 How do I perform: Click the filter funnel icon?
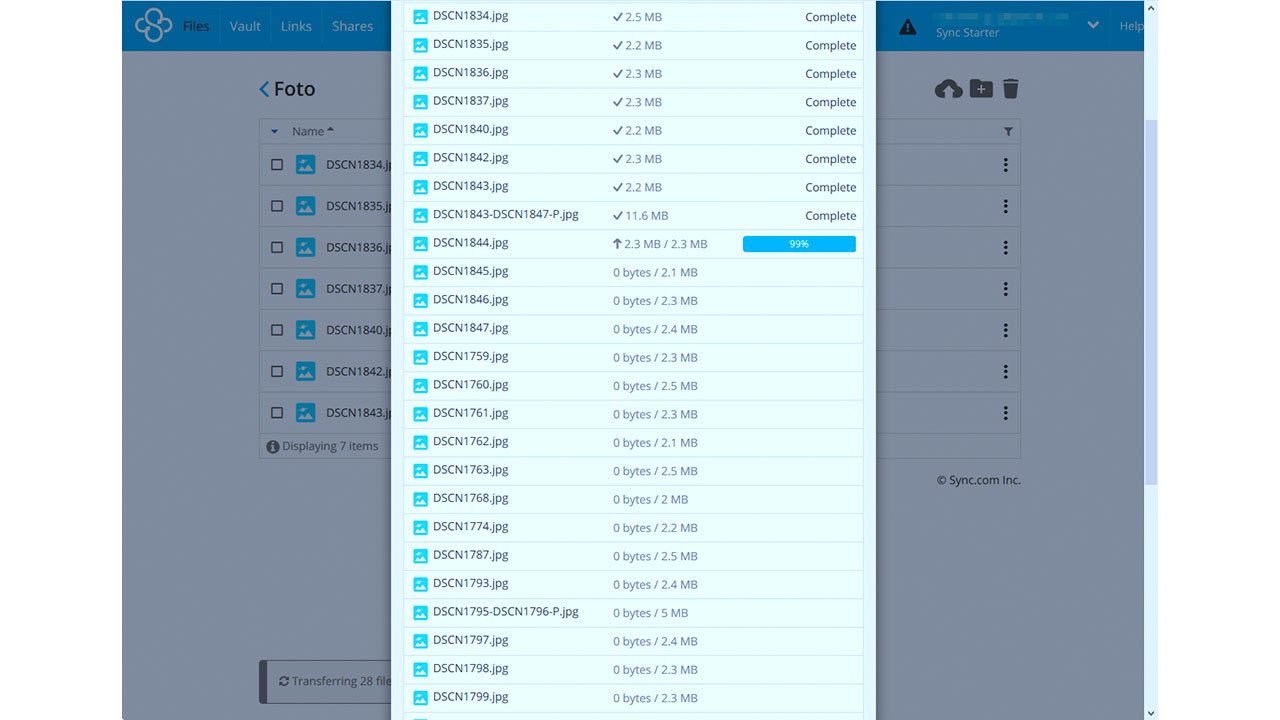pyautogui.click(x=1008, y=132)
